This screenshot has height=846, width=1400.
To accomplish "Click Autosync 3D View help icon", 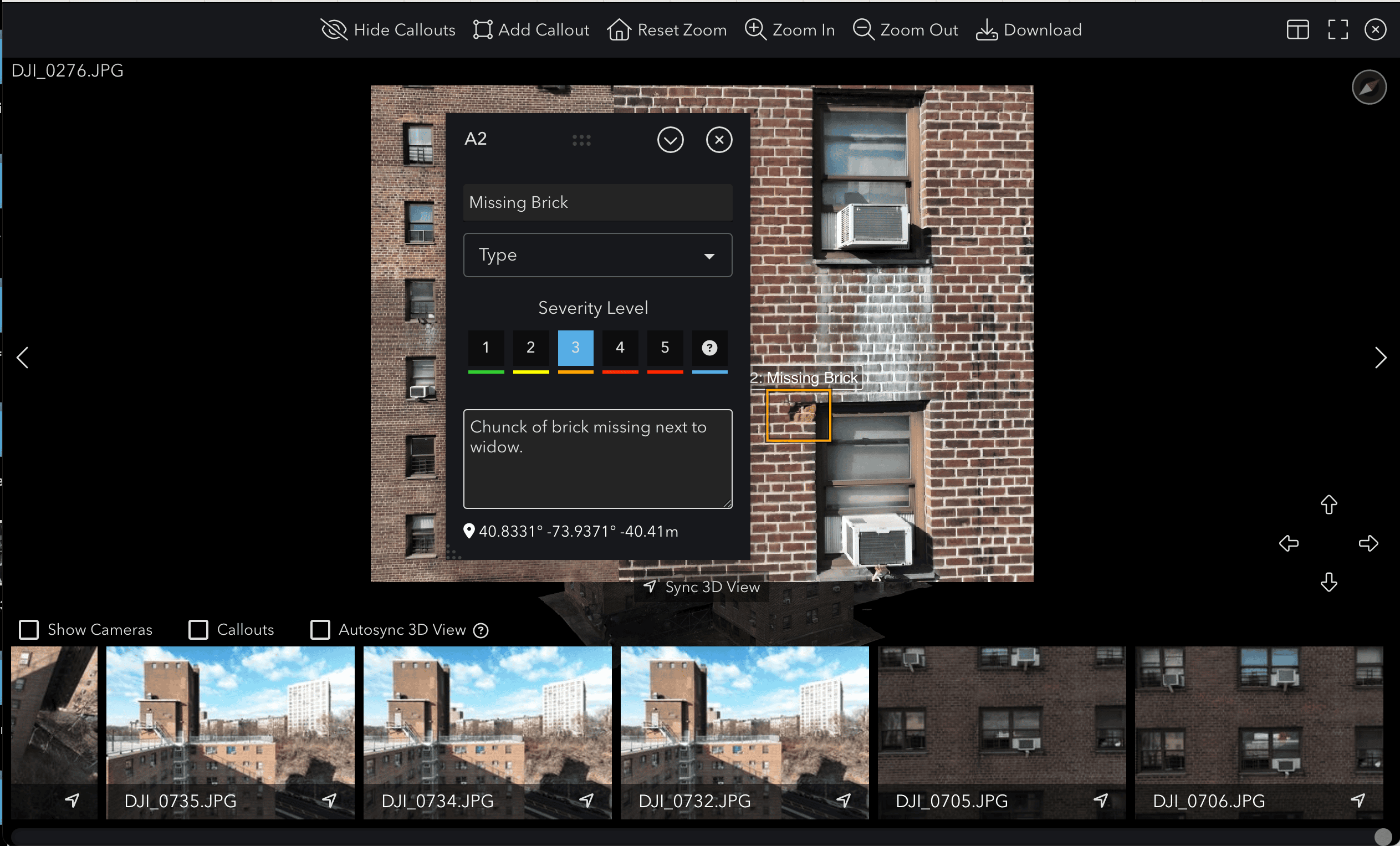I will [481, 631].
